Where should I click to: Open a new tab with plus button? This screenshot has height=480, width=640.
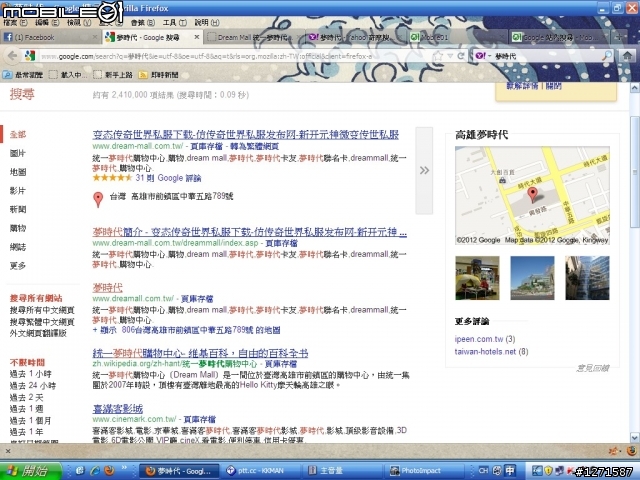619,37
